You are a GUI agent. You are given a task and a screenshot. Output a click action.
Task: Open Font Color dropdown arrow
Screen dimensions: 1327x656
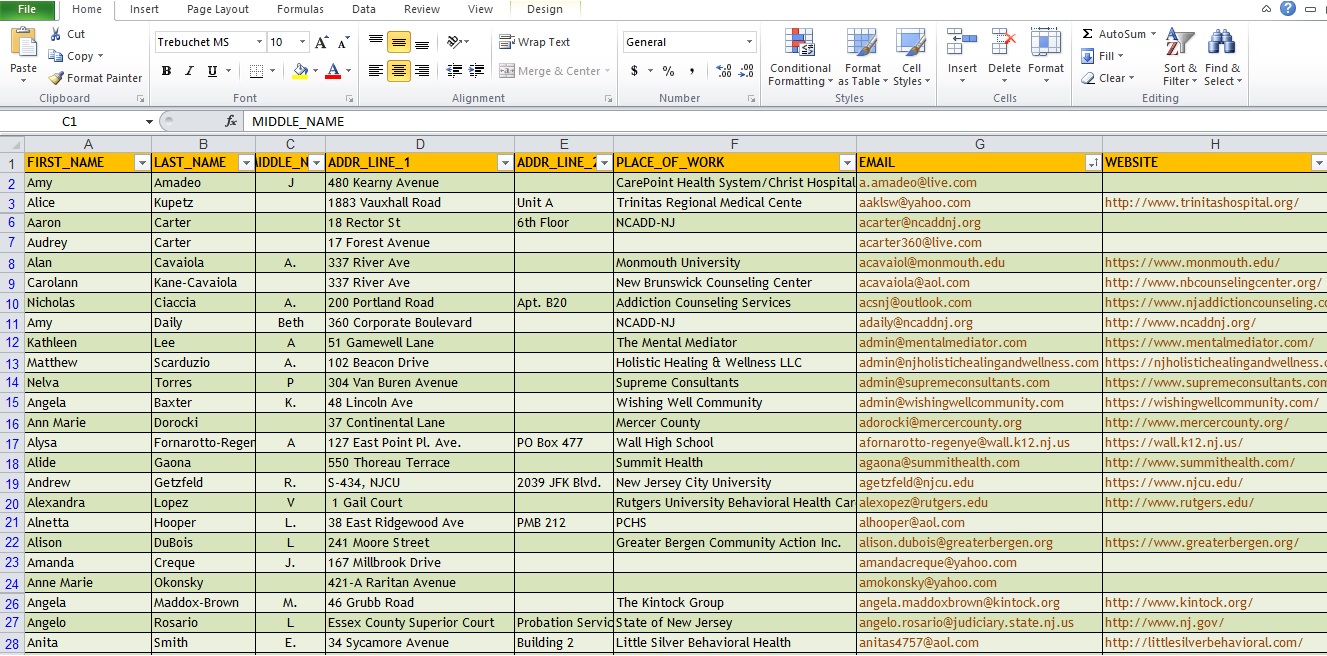point(348,71)
